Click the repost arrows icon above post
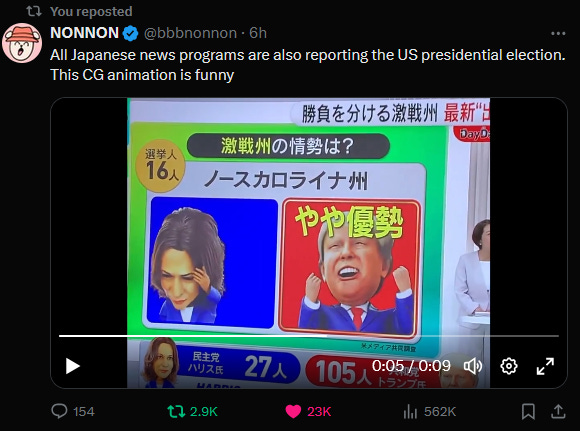 34,11
